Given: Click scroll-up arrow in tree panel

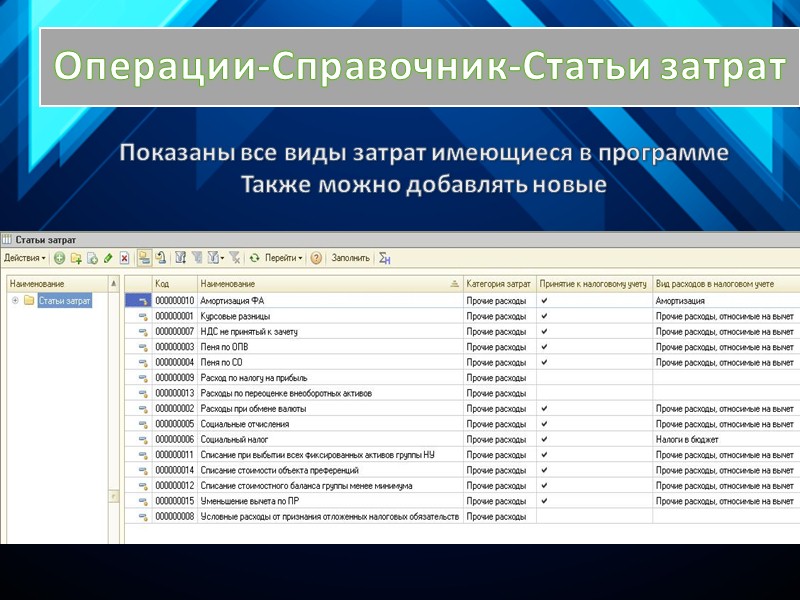Looking at the screenshot, I should coord(114,284).
